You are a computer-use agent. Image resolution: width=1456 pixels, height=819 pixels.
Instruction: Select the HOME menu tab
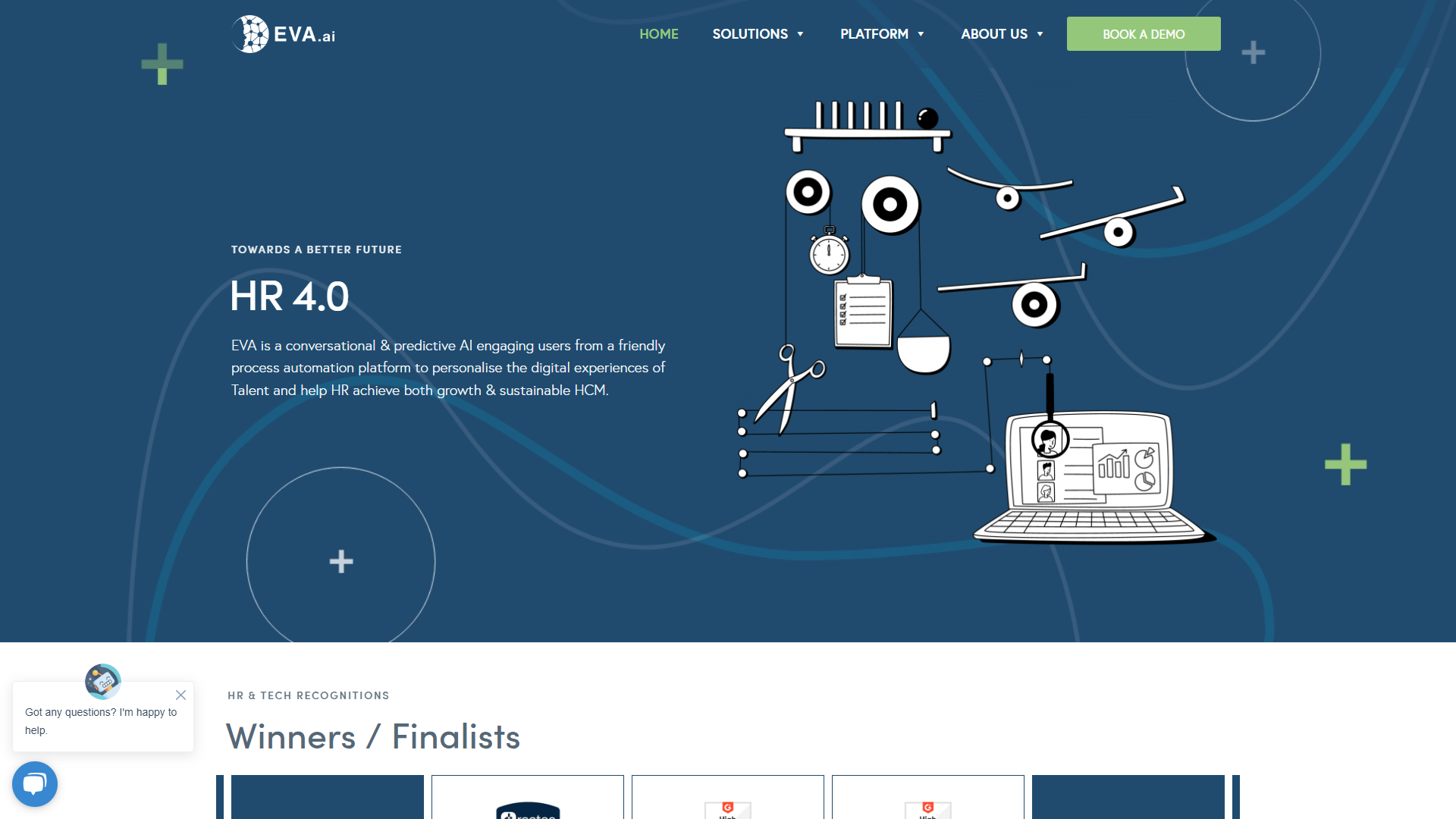click(659, 34)
